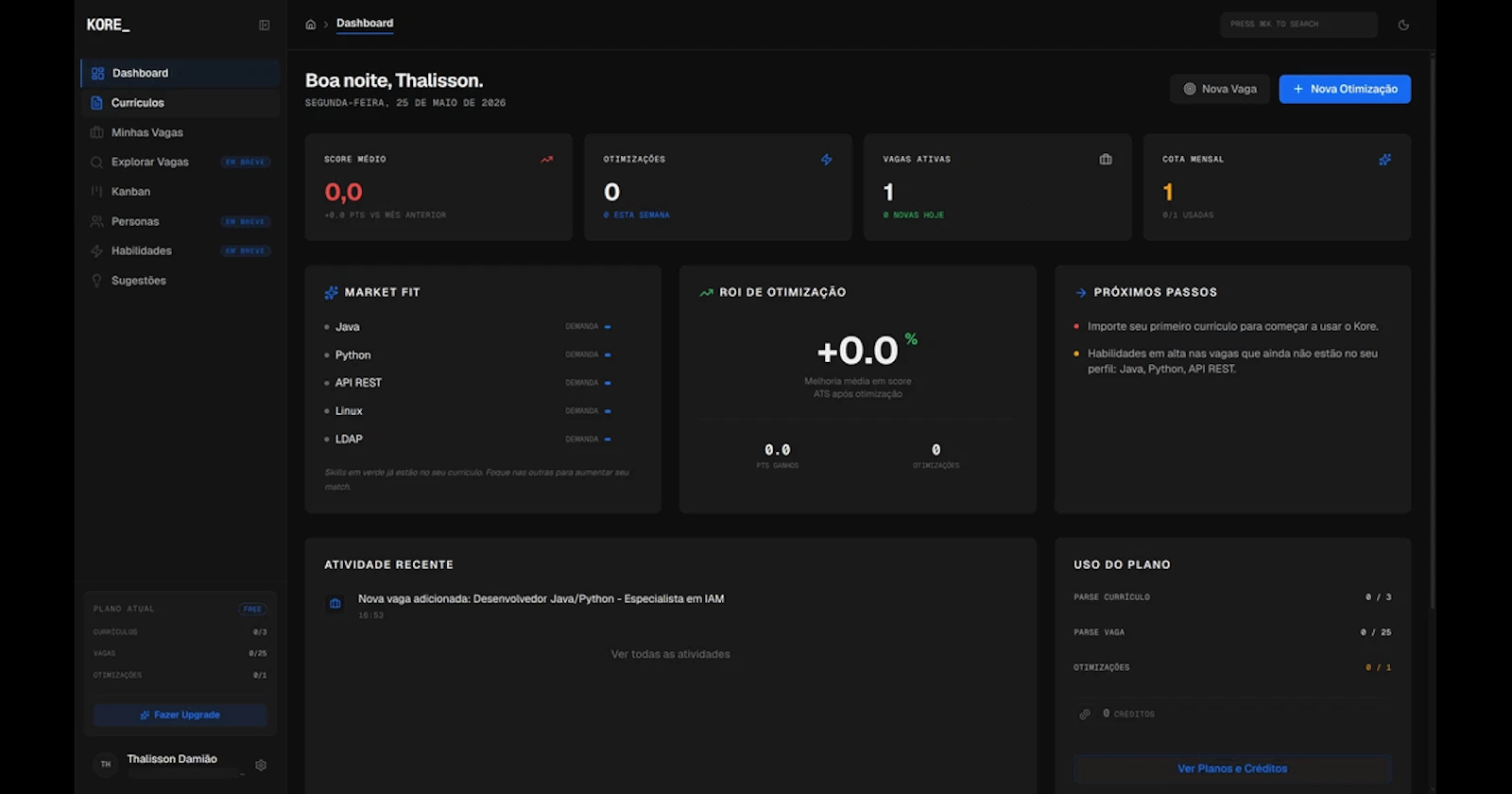Image resolution: width=1512 pixels, height=794 pixels.
Task: Click the Kanban columns icon
Action: click(x=96, y=192)
